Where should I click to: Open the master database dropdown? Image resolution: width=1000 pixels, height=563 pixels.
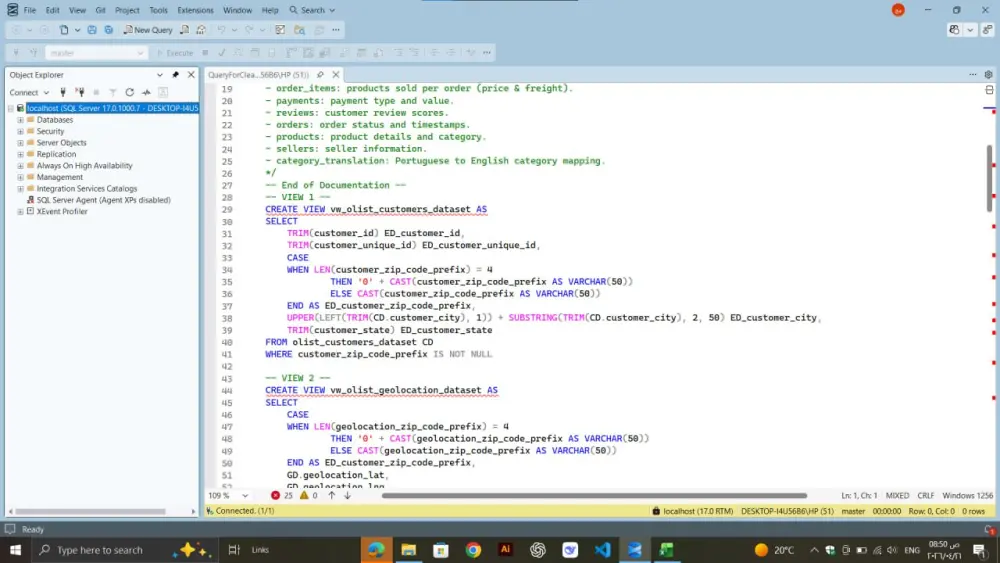pos(96,53)
